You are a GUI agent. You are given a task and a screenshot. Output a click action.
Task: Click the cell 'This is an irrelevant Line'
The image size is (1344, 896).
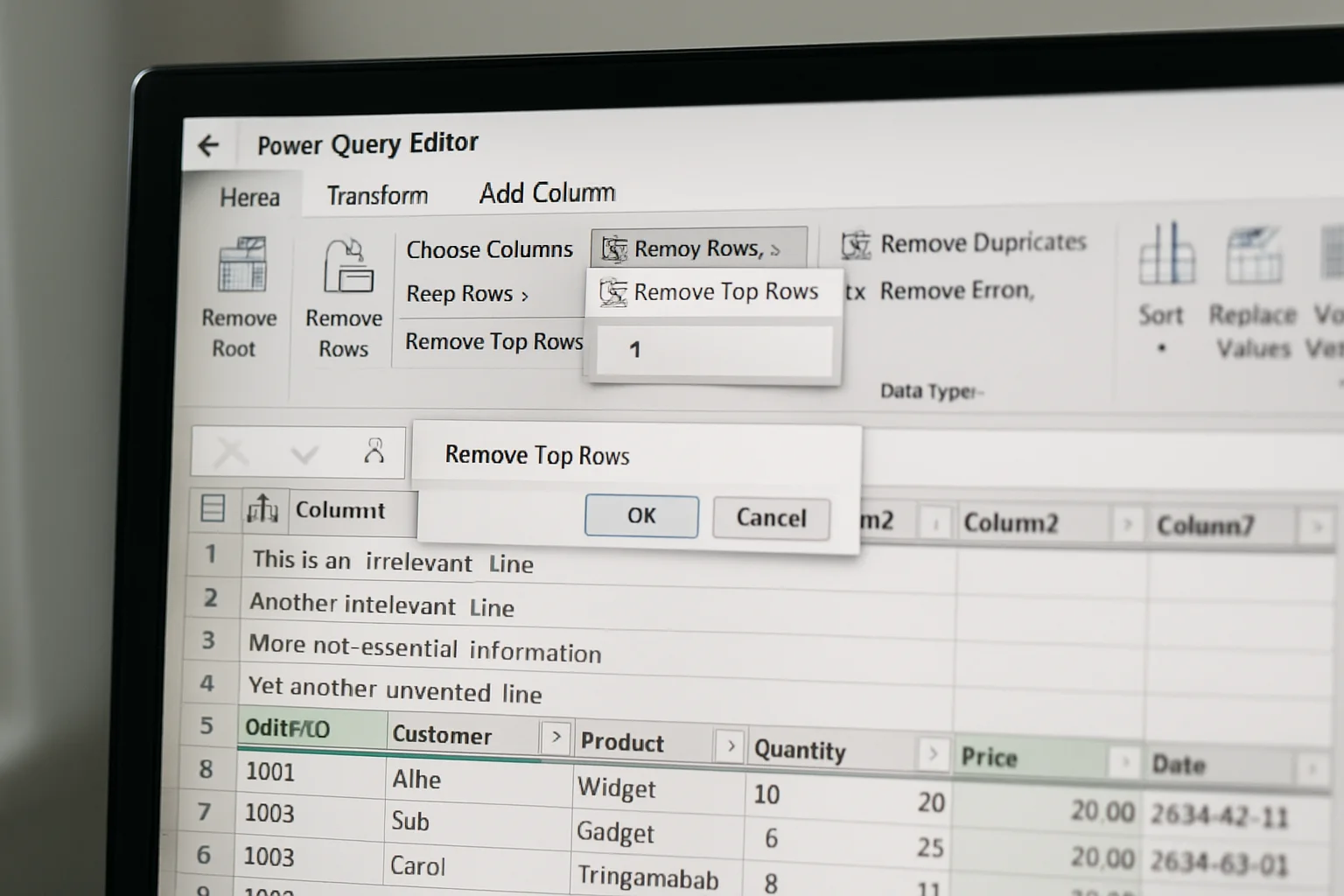[x=393, y=562]
